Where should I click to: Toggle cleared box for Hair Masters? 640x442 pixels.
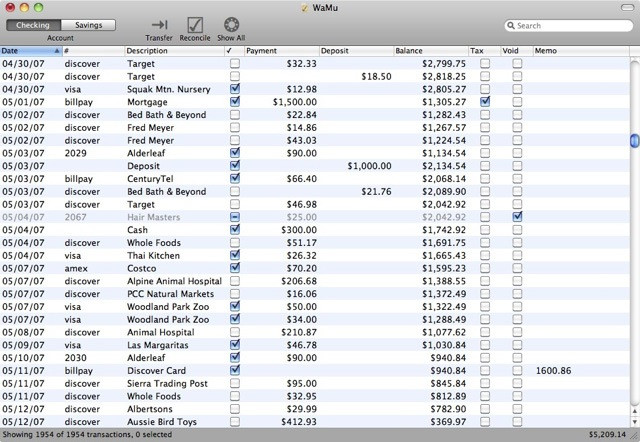coord(235,217)
